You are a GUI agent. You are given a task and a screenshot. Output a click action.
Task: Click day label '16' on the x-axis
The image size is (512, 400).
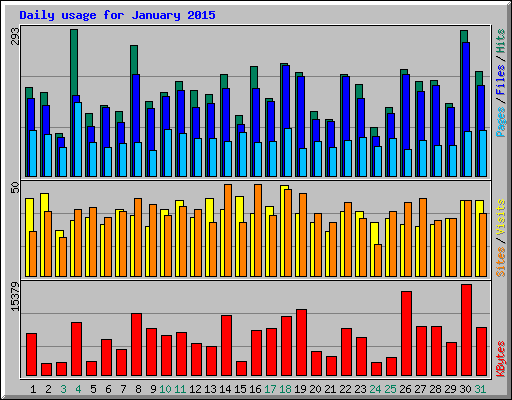(255, 389)
